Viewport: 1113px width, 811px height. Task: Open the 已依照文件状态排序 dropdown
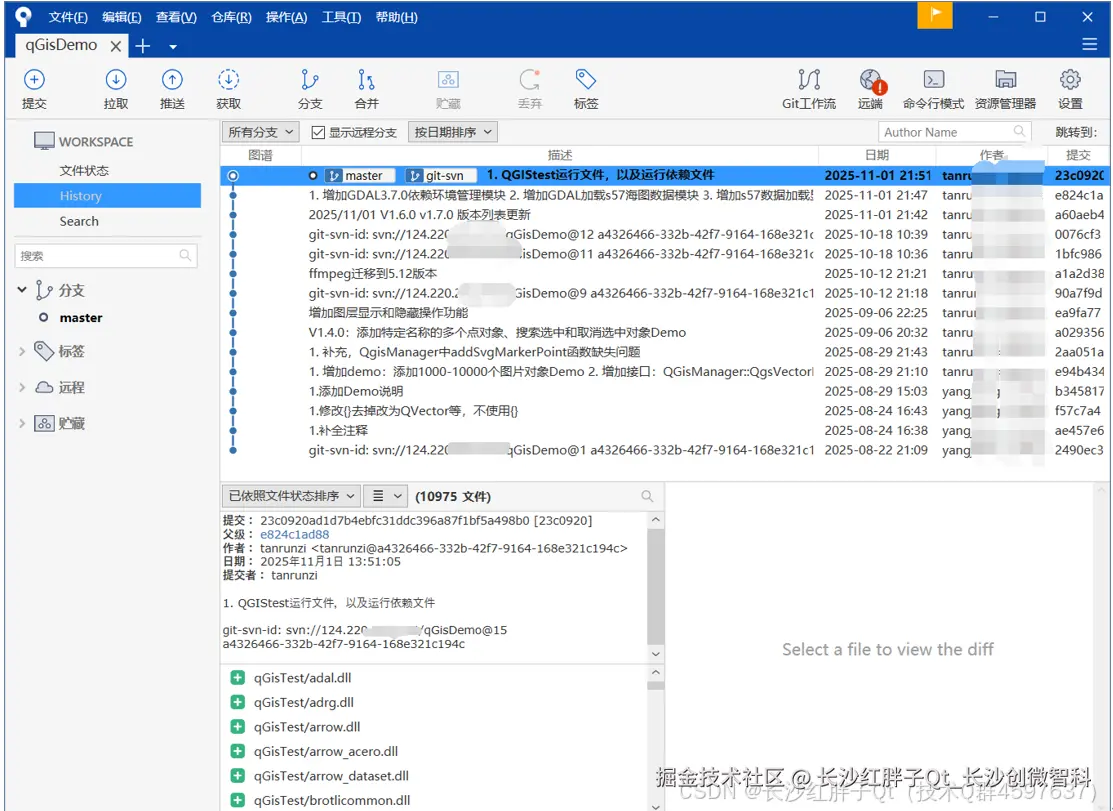[292, 496]
